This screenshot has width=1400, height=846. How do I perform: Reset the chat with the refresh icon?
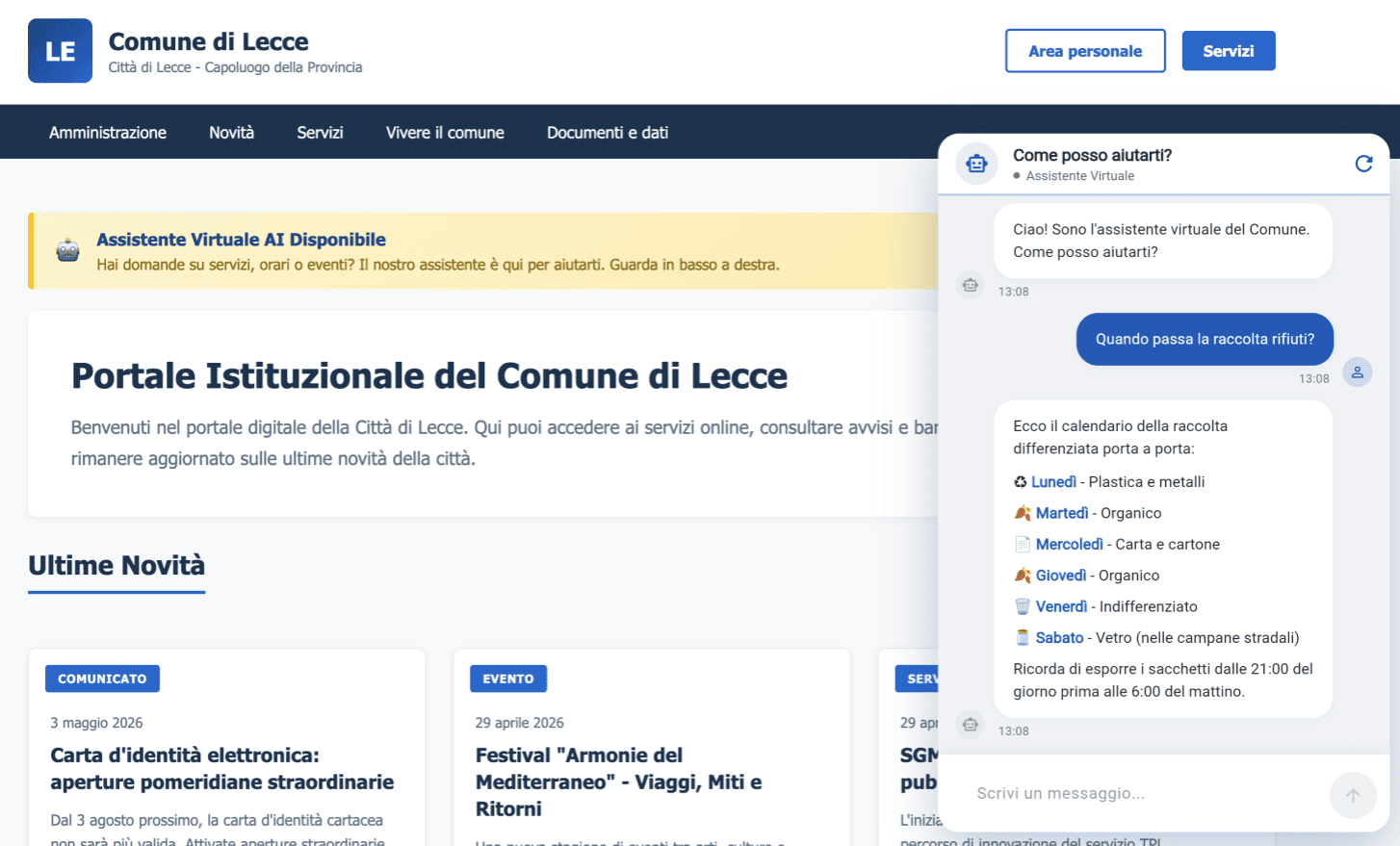(x=1363, y=164)
